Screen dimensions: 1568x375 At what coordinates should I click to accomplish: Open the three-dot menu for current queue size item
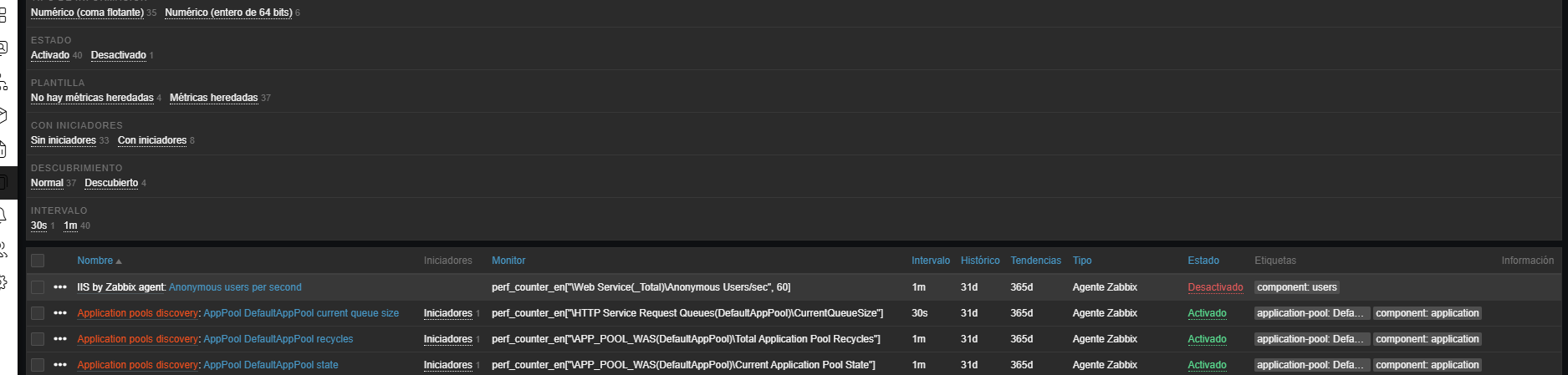click(x=59, y=313)
